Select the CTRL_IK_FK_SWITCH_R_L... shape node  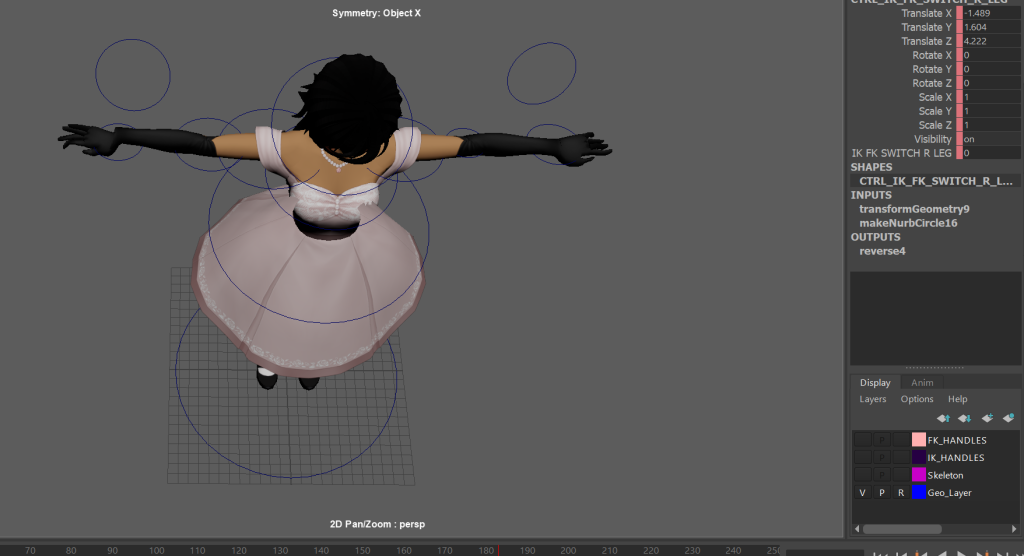(936, 181)
